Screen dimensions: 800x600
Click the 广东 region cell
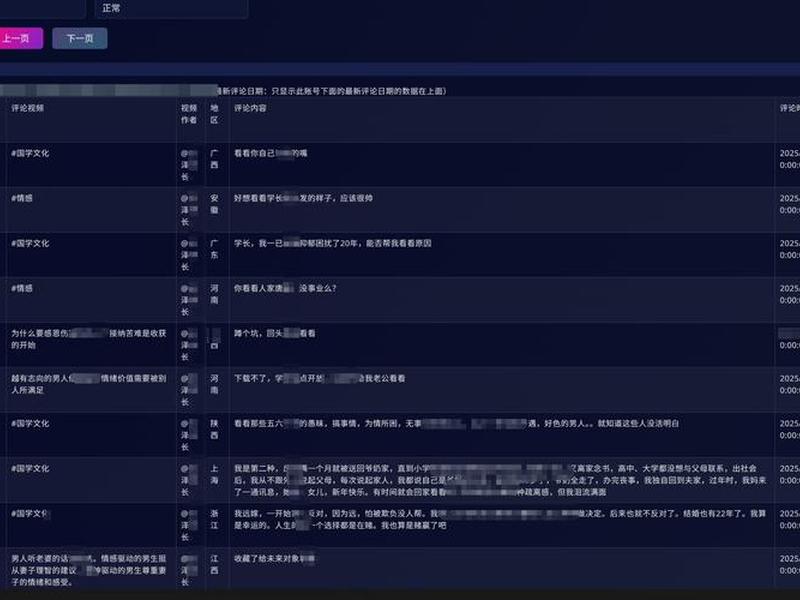pyautogui.click(x=214, y=249)
